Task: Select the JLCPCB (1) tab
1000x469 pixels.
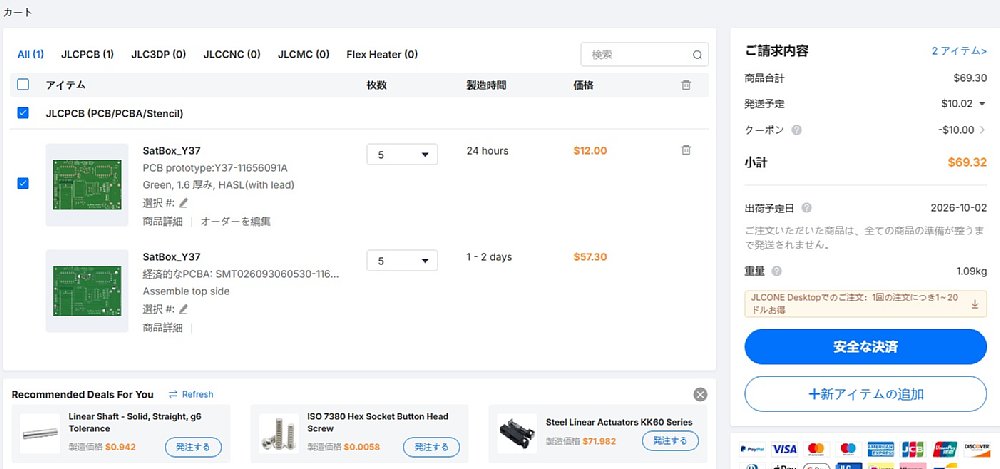Action: tap(87, 54)
